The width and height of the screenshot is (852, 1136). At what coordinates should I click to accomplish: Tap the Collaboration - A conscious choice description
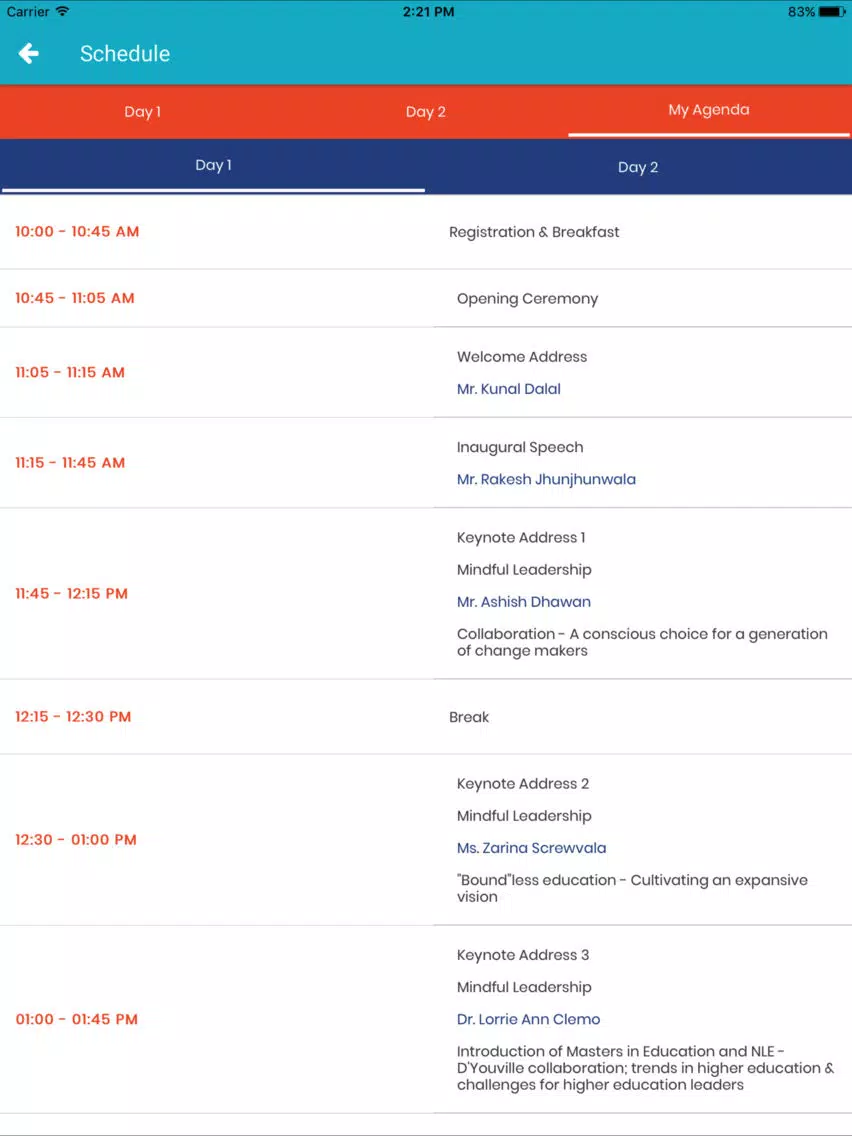point(642,643)
